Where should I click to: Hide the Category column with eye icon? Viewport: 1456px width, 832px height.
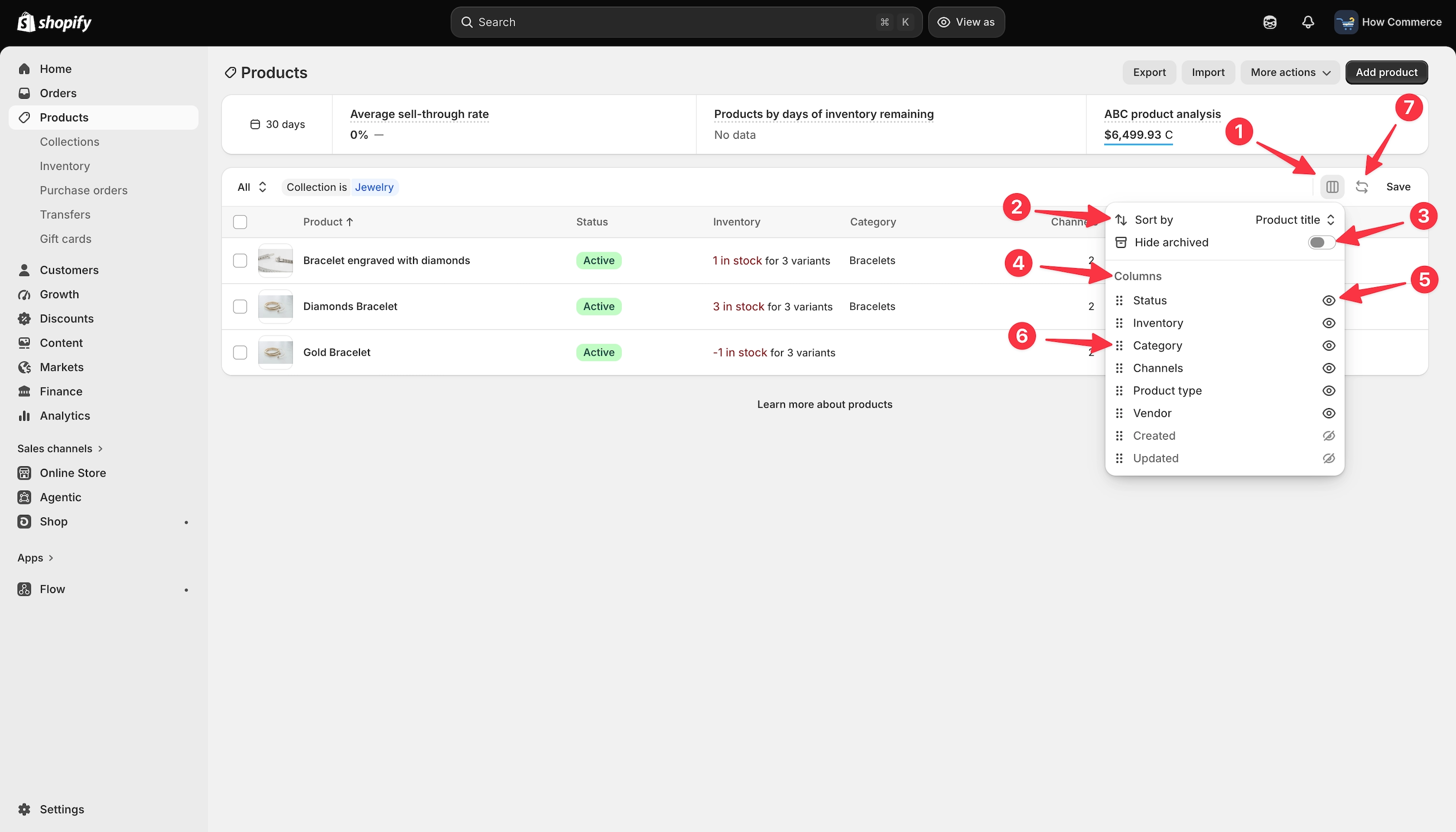1329,346
